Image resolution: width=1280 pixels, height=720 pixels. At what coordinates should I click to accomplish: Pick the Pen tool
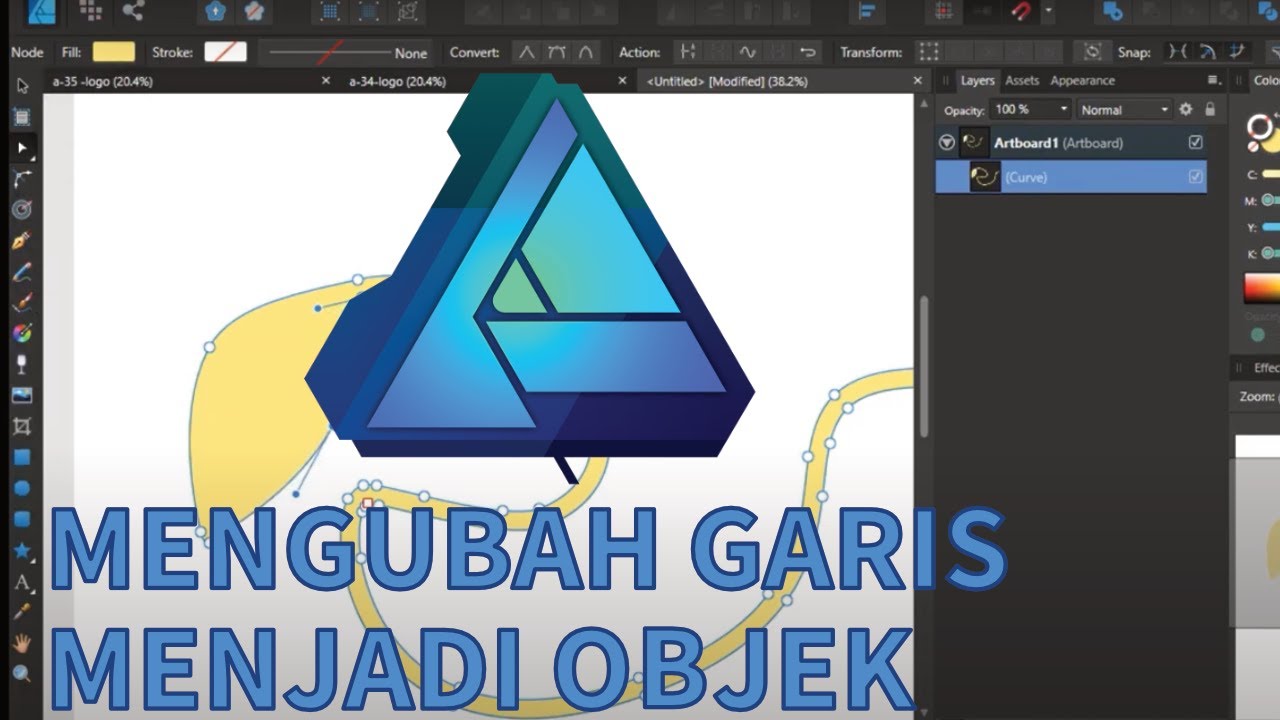pos(21,241)
